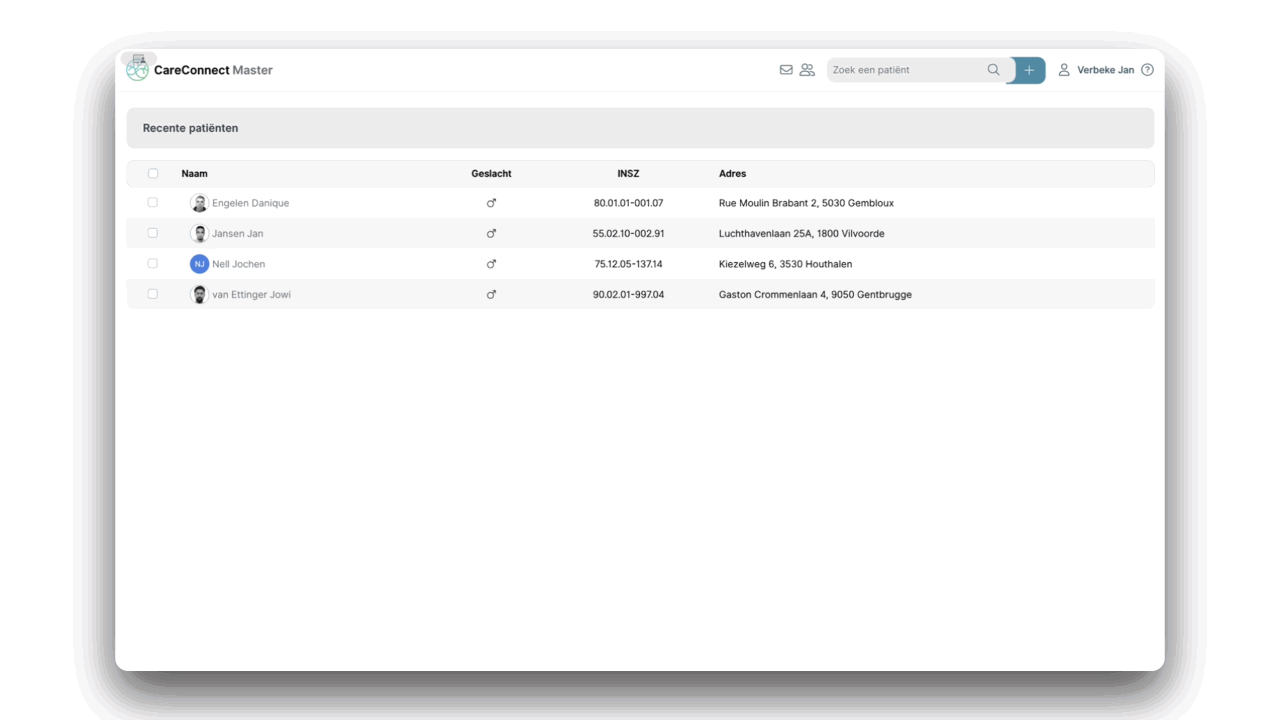Click the CareConnect logo

137,68
